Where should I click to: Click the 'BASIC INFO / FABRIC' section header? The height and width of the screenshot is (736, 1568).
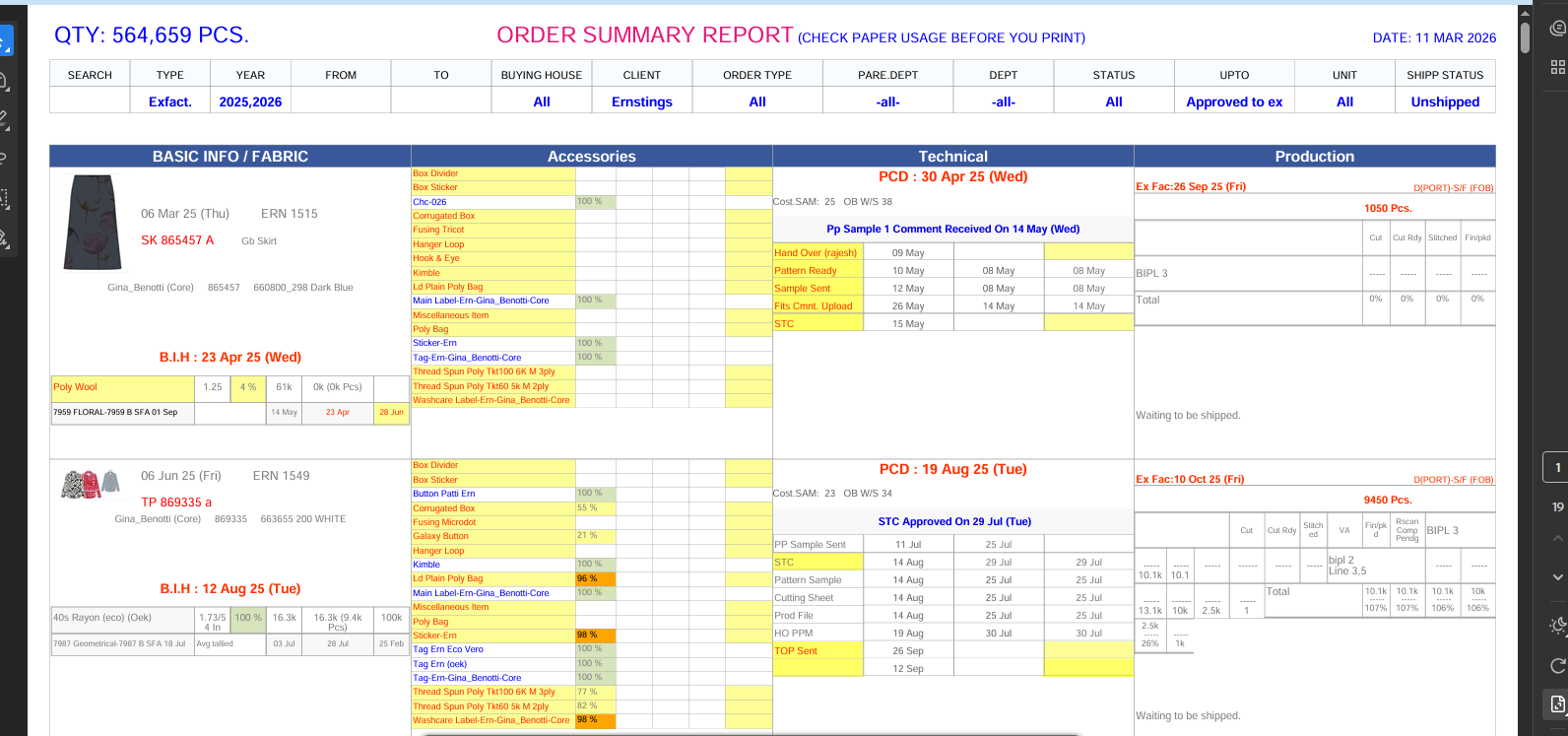point(230,157)
